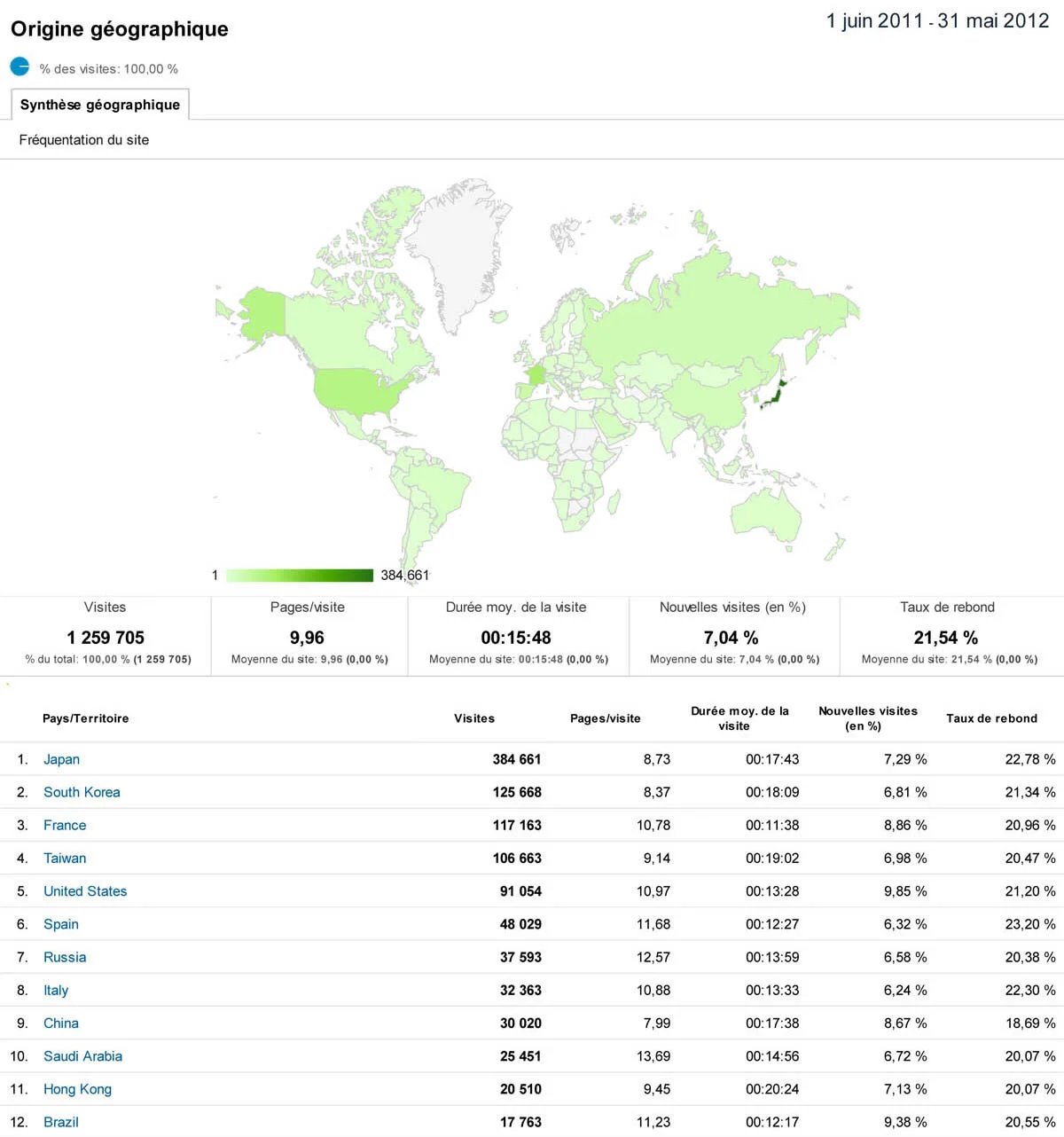Switch to the 'Synthèse géographique' tab

(x=100, y=104)
